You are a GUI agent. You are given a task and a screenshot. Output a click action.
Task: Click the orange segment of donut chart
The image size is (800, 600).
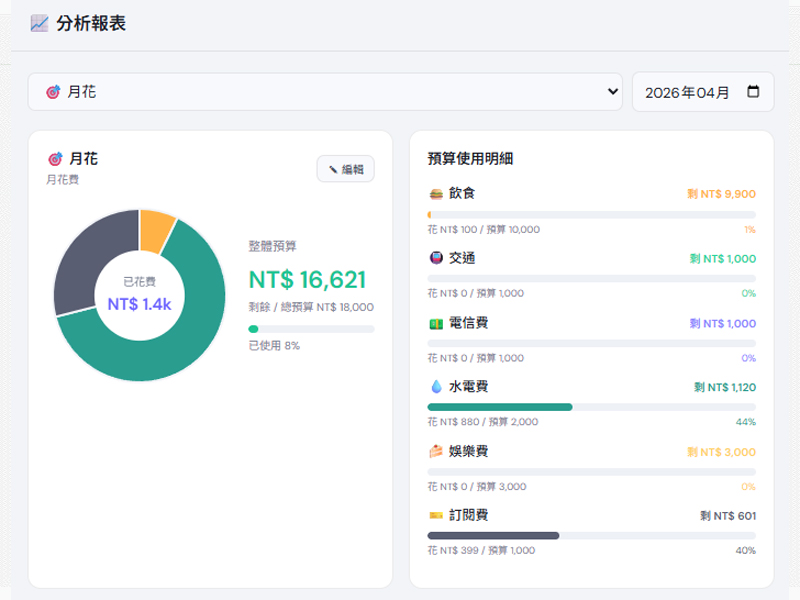point(157,229)
